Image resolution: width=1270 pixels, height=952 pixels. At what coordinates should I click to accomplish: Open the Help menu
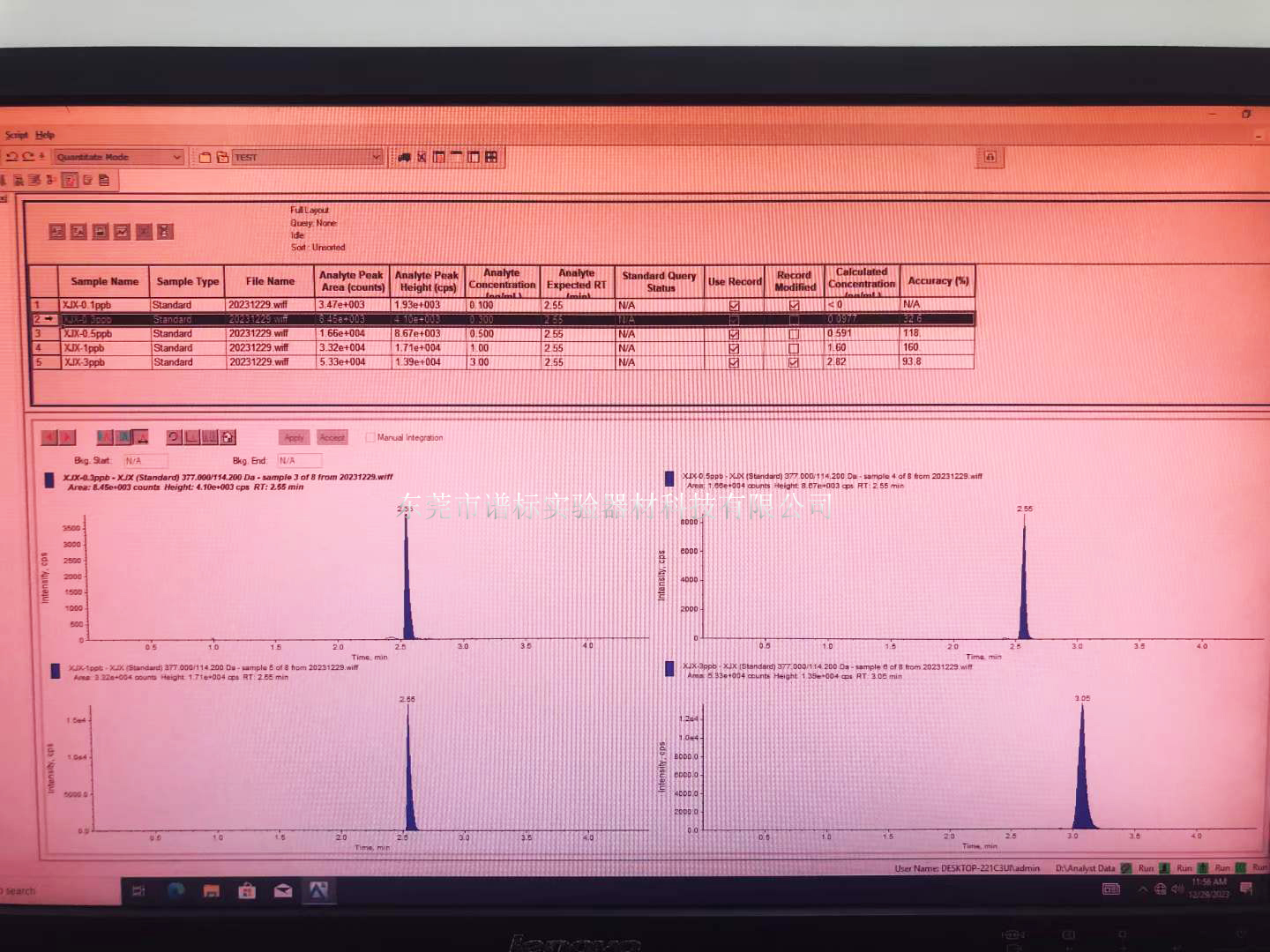point(45,135)
